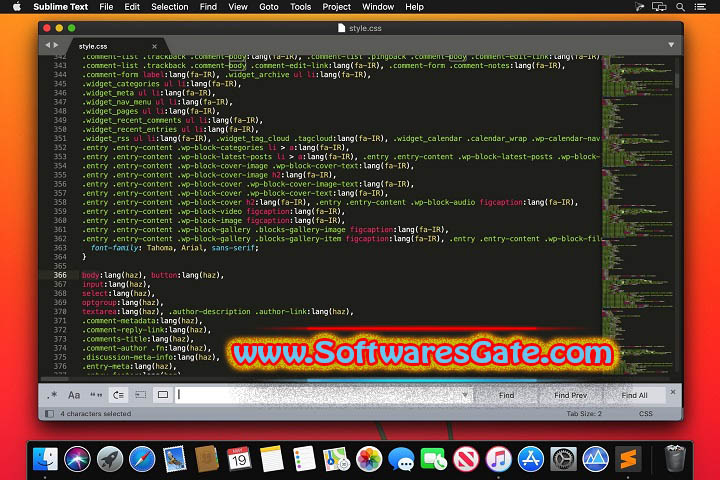This screenshot has width=720, height=480.
Task: Open the View menu
Action: (x=238, y=7)
